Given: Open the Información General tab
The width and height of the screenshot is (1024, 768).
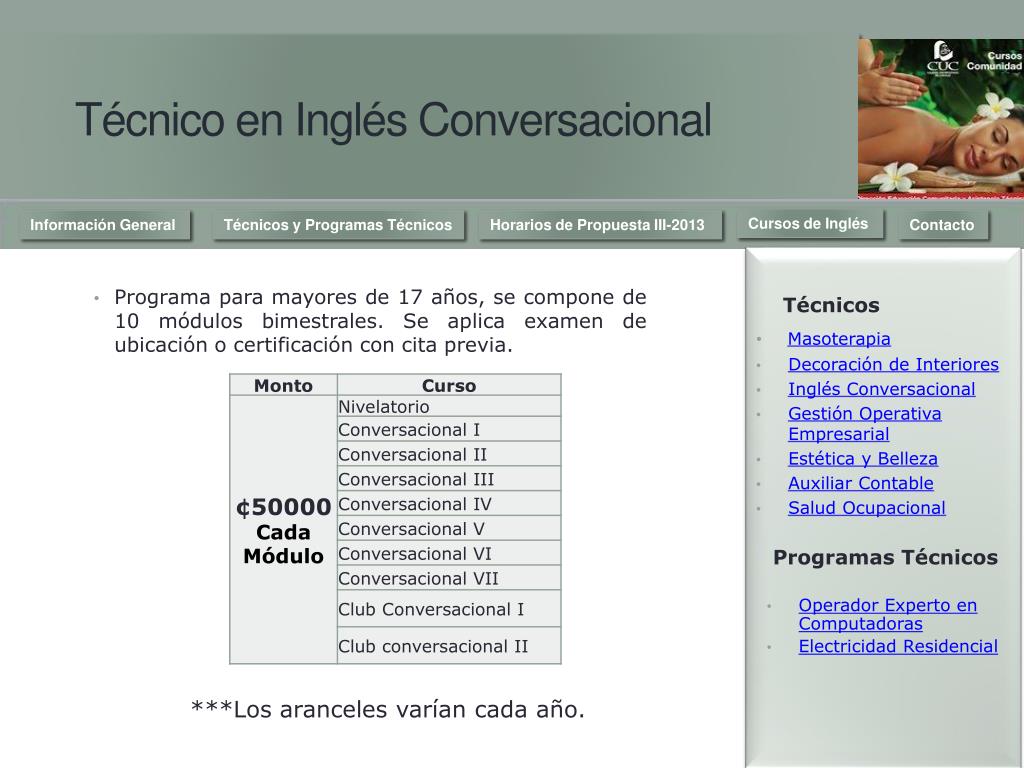Looking at the screenshot, I should click(x=104, y=225).
